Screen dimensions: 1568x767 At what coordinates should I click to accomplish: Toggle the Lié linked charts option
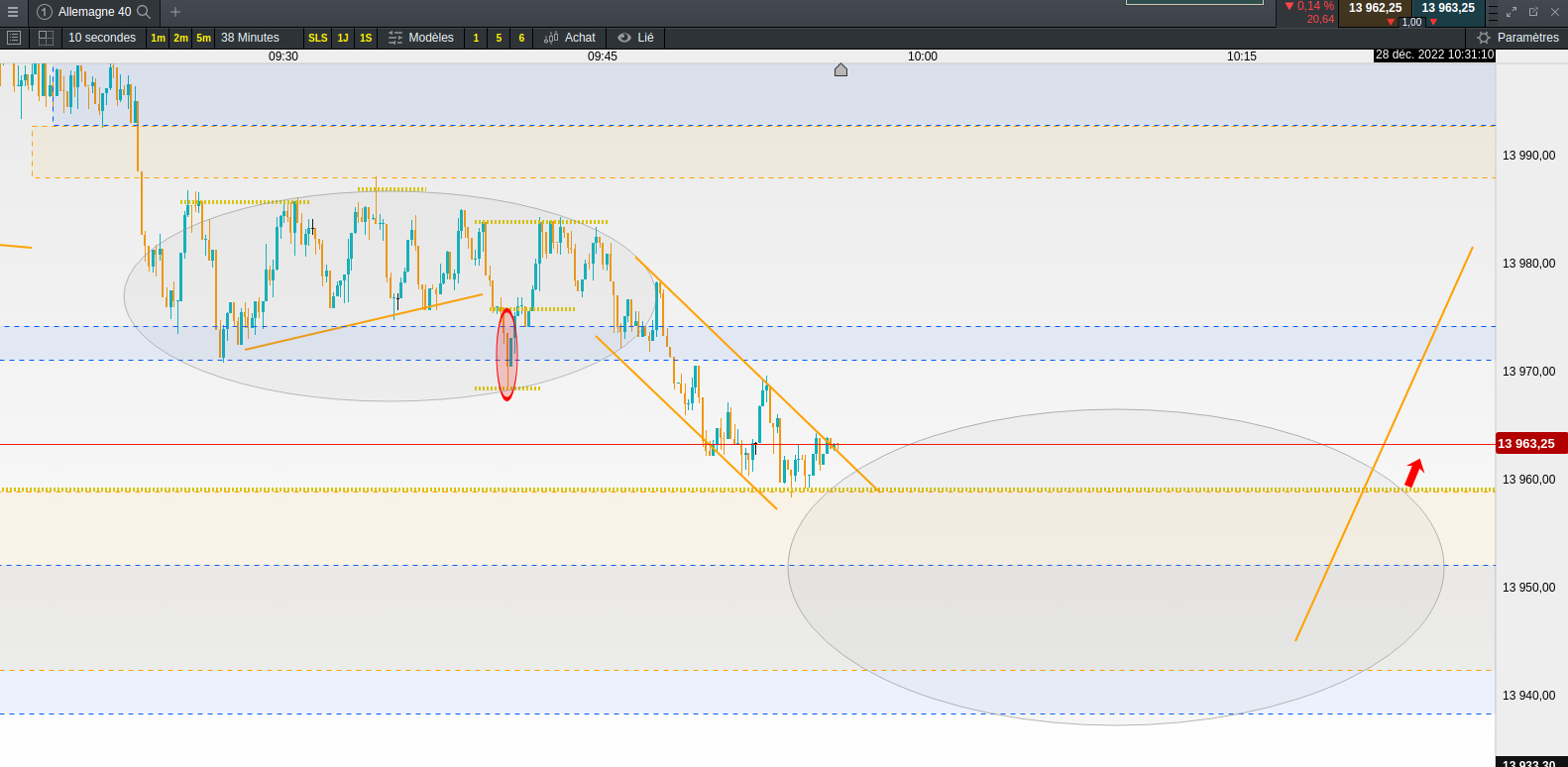pos(635,38)
